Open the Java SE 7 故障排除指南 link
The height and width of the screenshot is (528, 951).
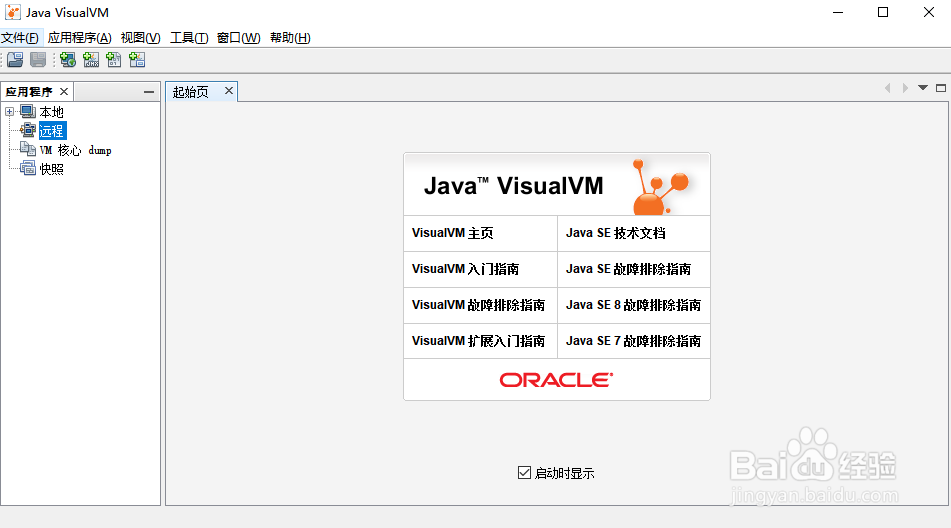pyautogui.click(x=634, y=341)
